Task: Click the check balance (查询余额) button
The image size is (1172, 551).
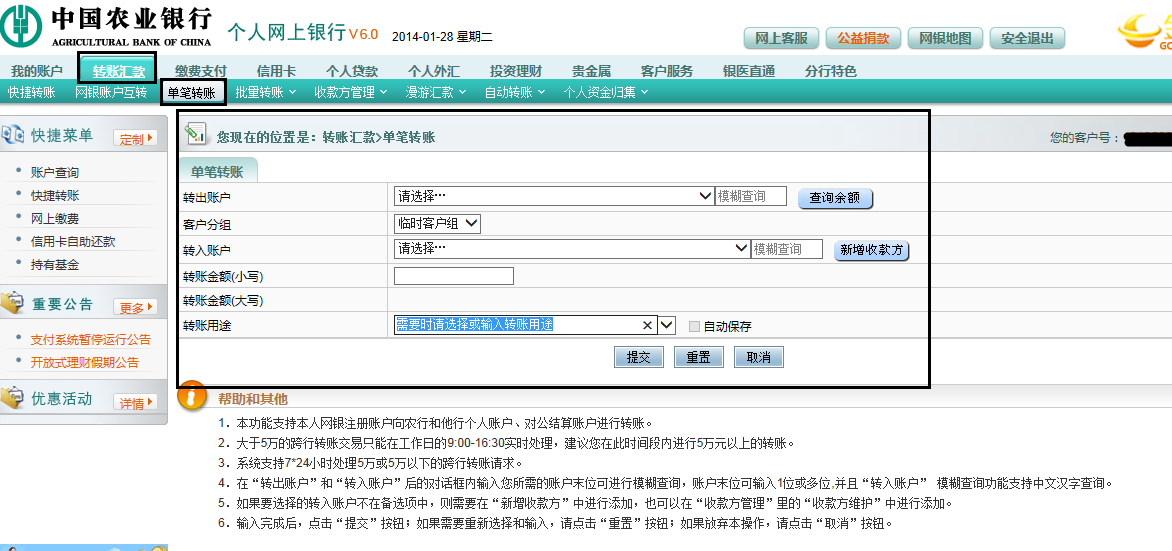Action: pos(834,198)
